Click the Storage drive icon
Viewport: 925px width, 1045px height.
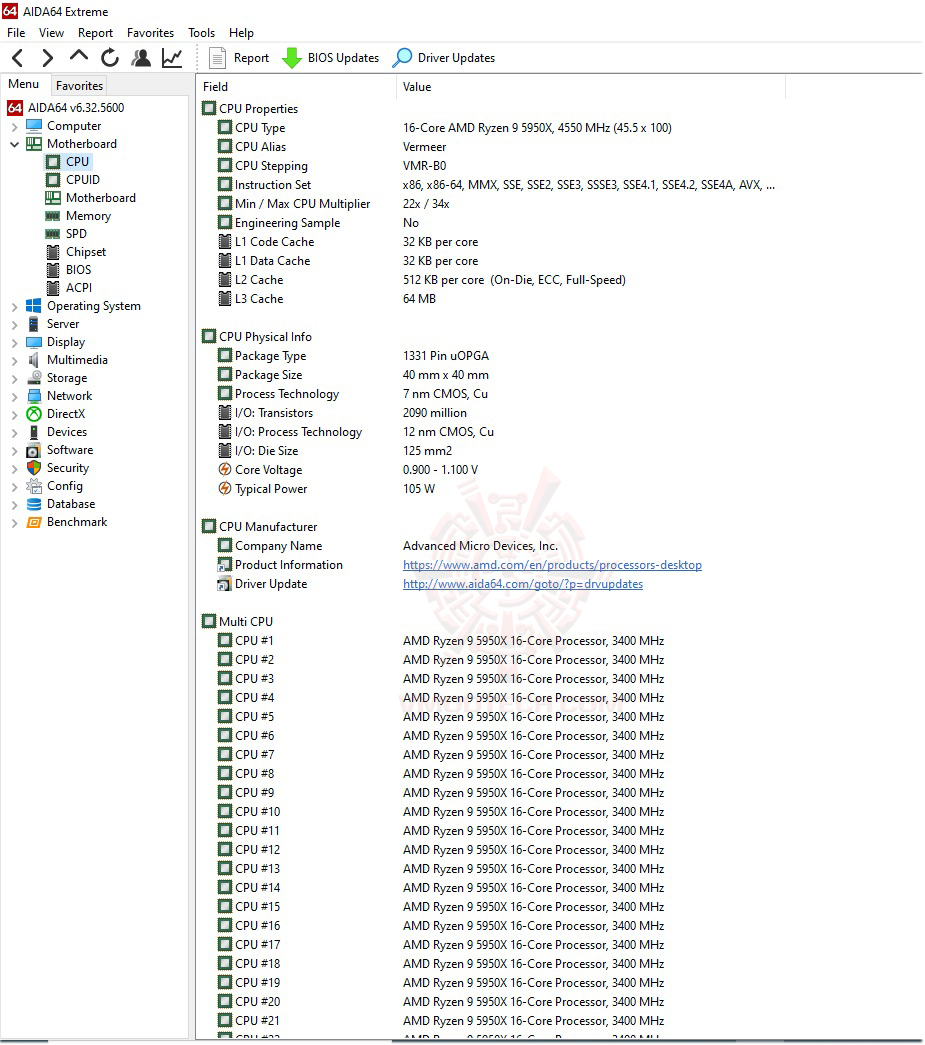tap(34, 378)
